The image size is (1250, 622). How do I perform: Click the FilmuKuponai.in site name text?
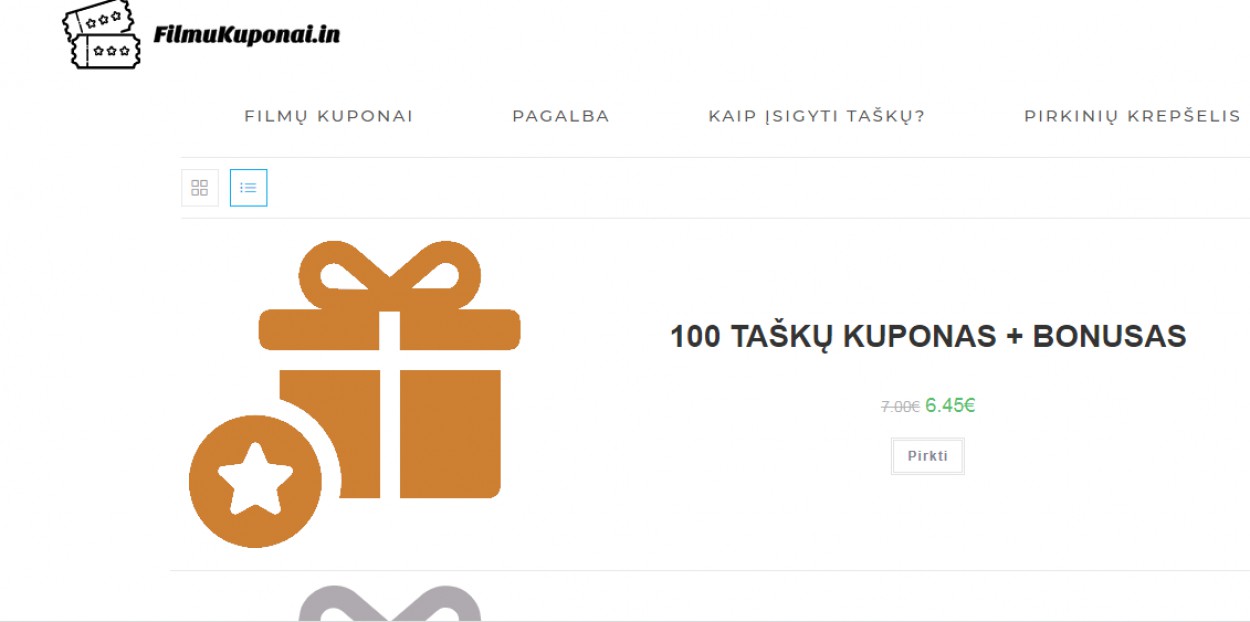(x=246, y=35)
